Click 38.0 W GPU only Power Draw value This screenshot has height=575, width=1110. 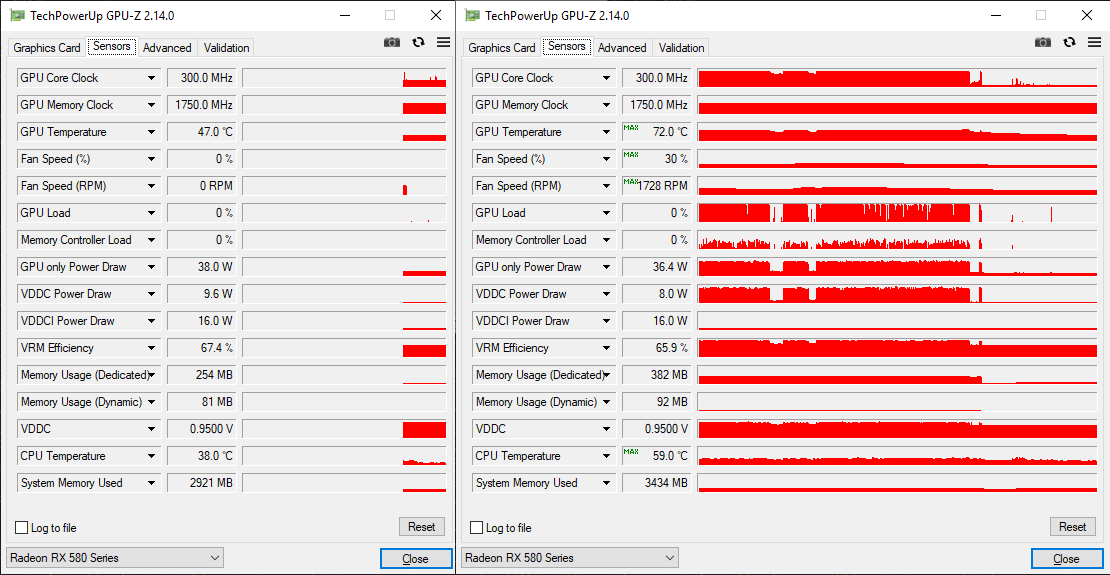tap(201, 267)
